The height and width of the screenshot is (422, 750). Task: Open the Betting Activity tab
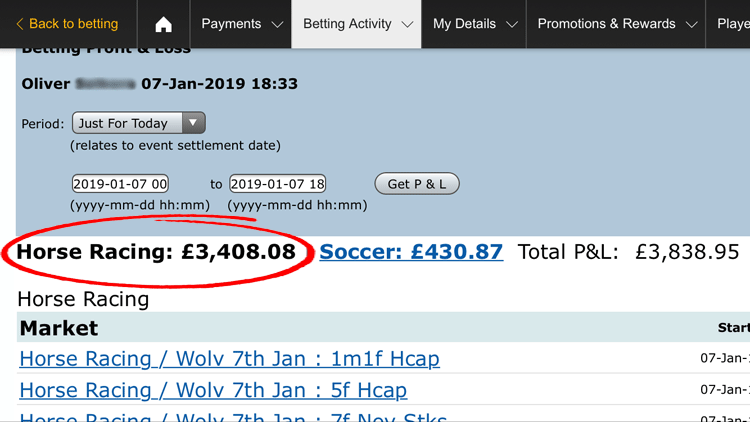(347, 24)
